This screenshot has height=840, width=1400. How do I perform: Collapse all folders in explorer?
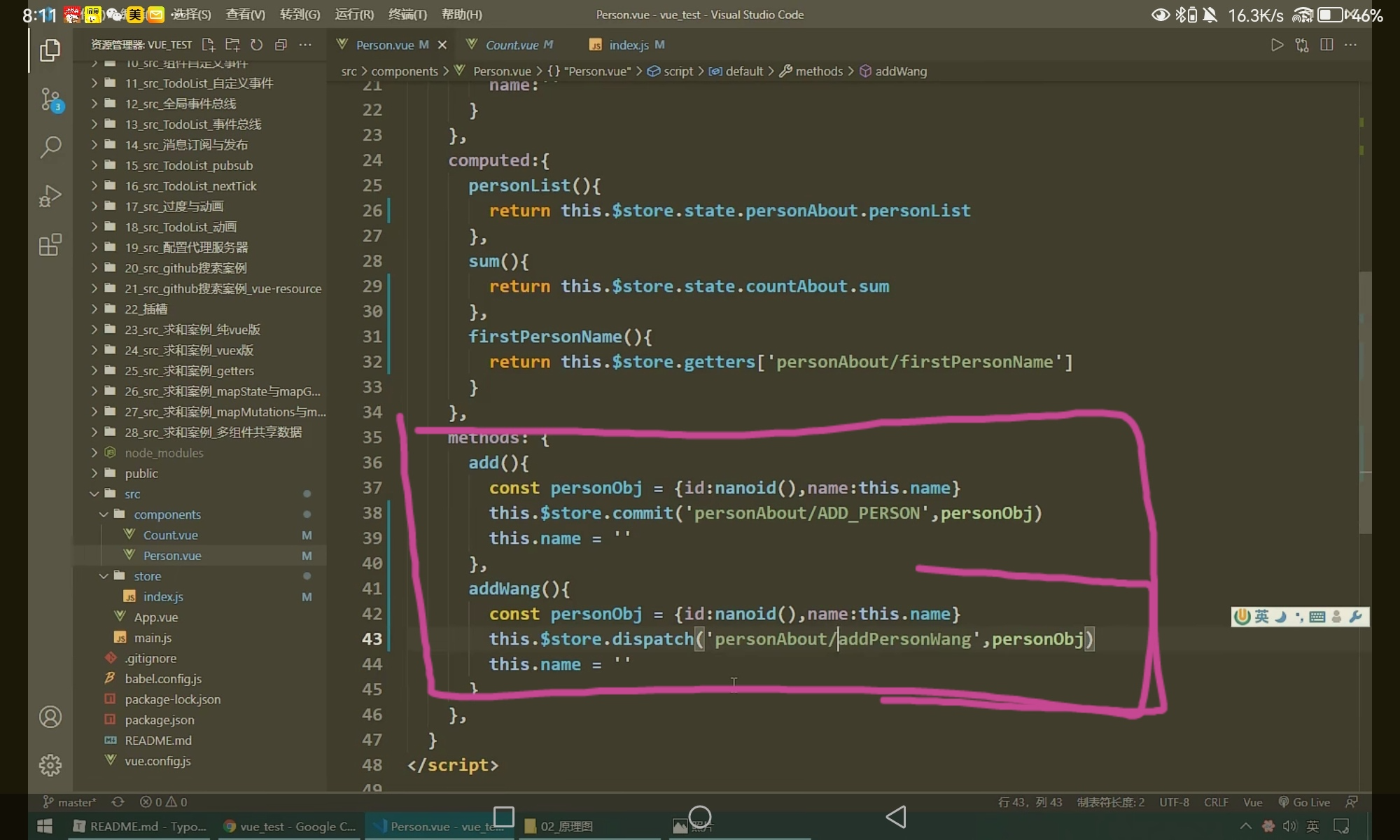pyautogui.click(x=281, y=45)
